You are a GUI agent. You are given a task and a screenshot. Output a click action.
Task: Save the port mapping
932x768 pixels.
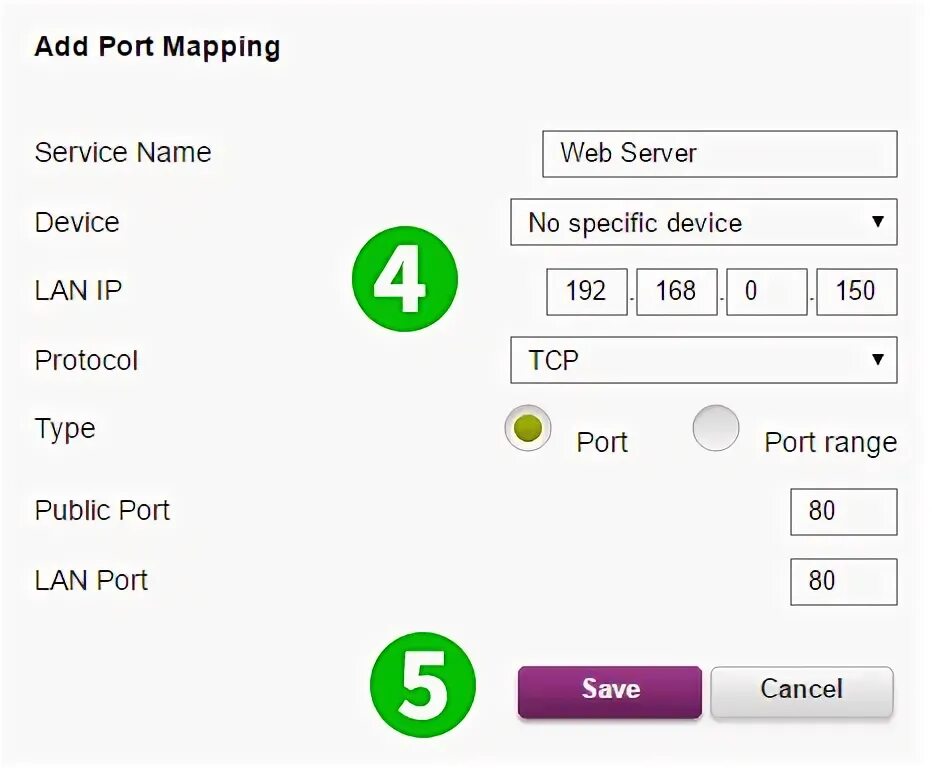click(610, 692)
